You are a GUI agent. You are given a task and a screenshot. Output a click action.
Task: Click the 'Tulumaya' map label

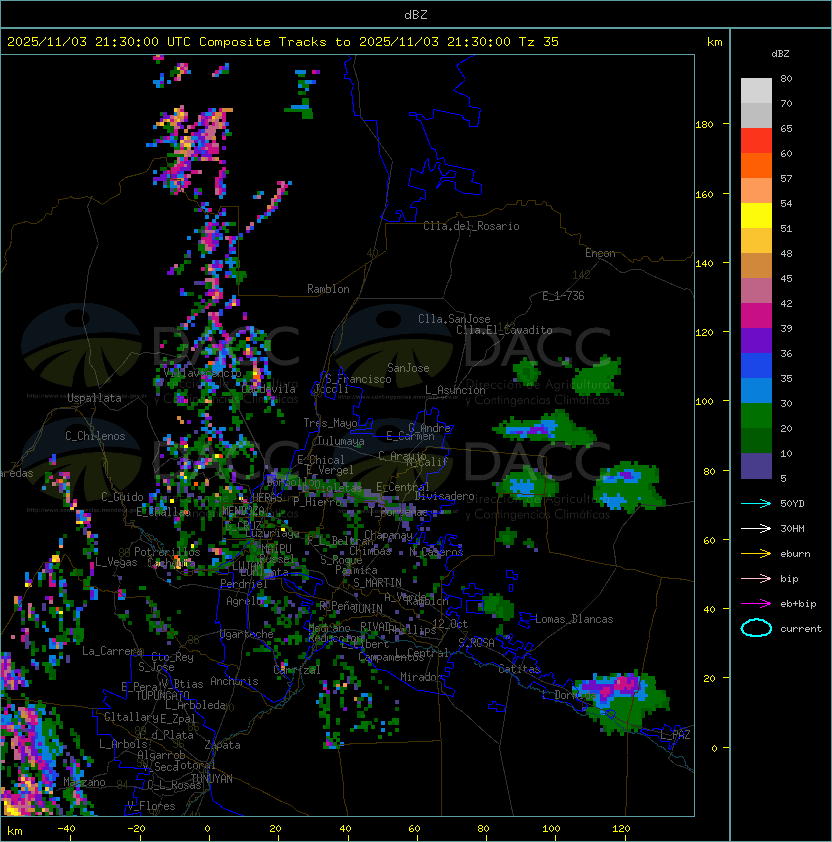point(341,441)
